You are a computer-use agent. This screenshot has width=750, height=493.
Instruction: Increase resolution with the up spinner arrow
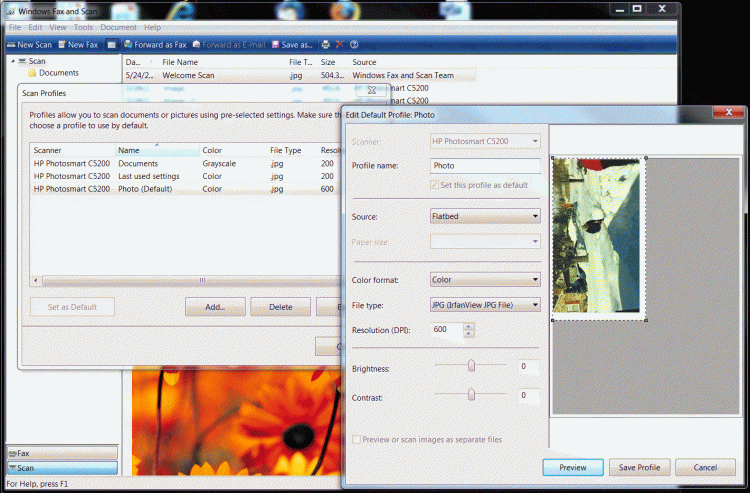point(469,327)
